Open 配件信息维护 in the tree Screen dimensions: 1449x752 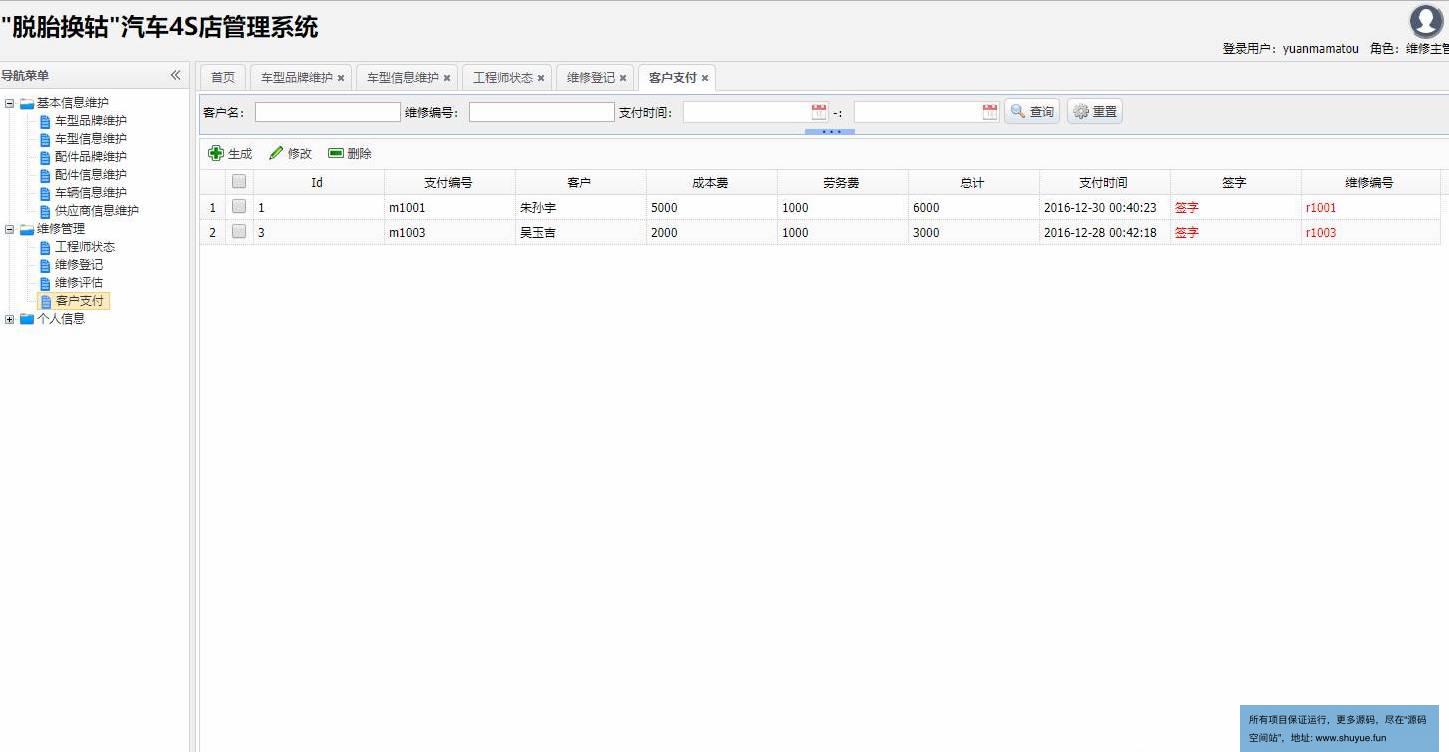91,175
